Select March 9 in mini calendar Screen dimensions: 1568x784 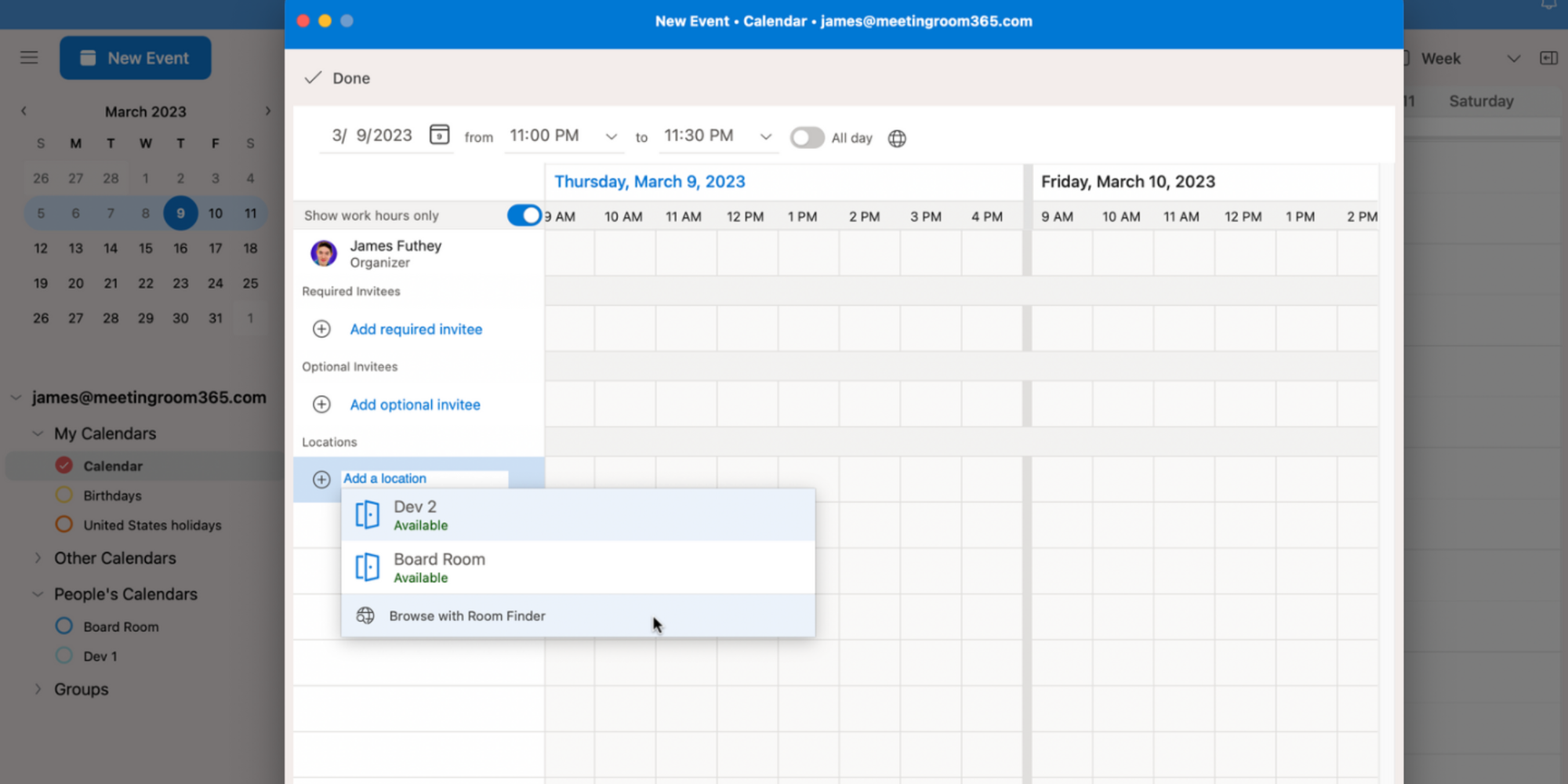point(180,213)
